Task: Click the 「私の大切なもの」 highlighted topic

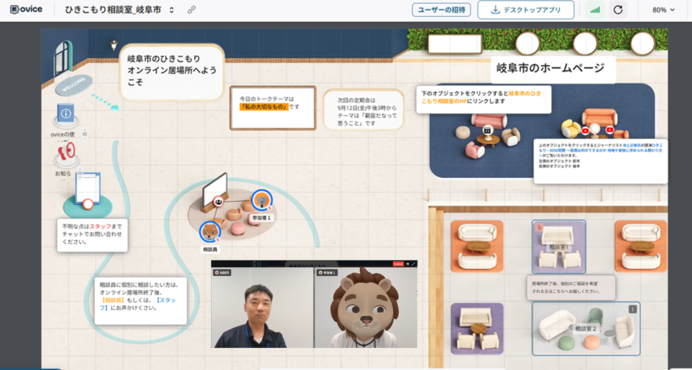Action: [x=264, y=107]
